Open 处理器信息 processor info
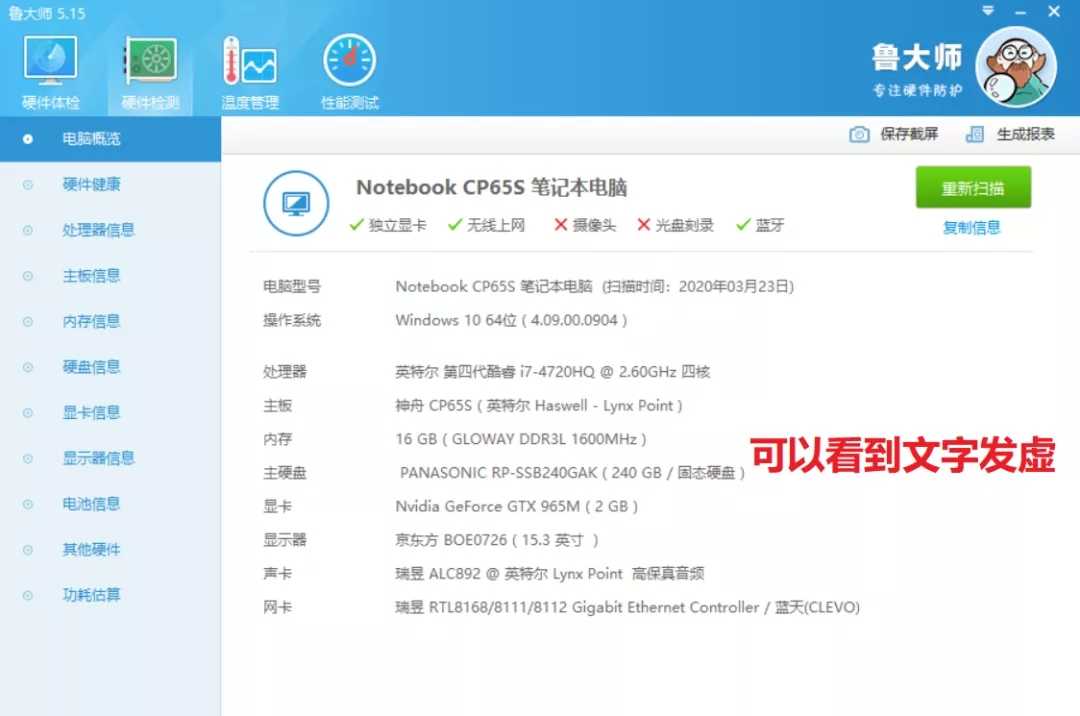 (x=98, y=230)
